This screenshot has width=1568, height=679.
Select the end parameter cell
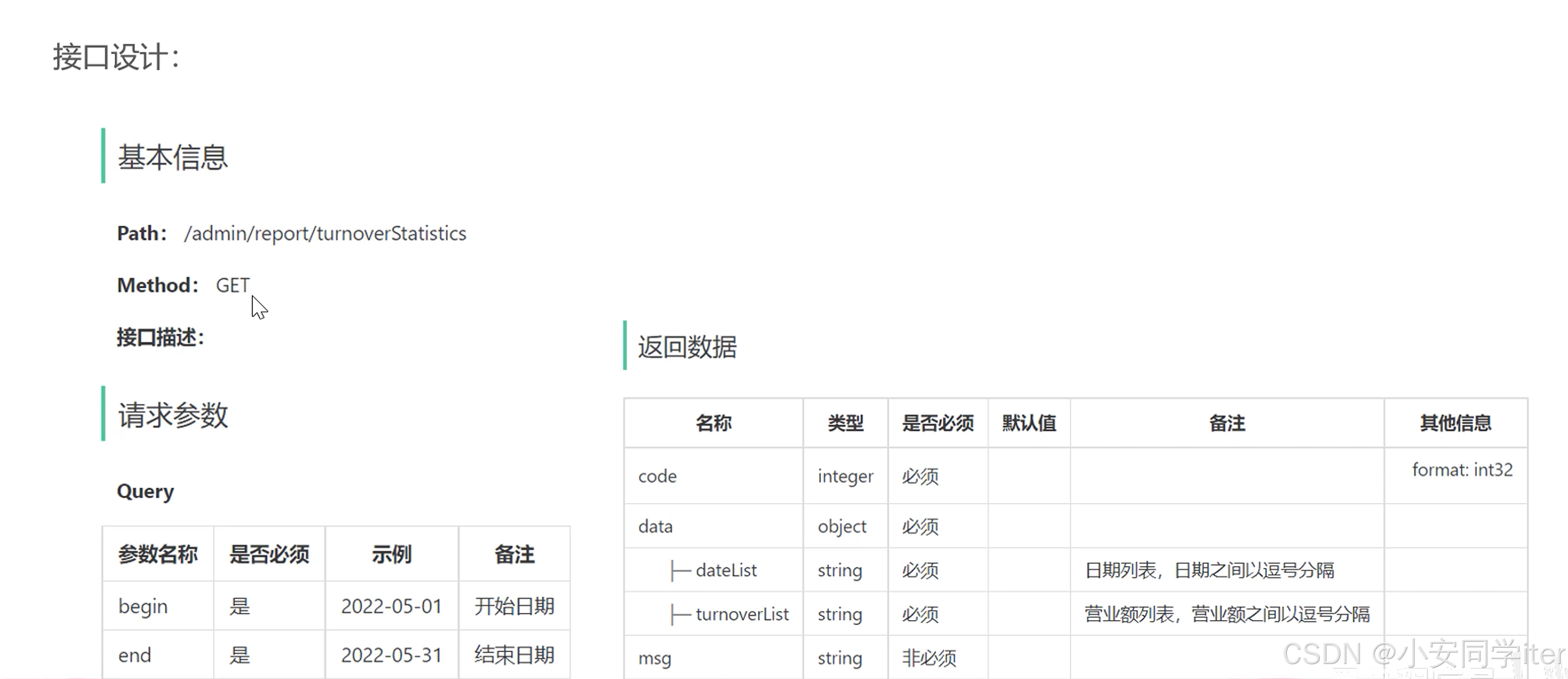[x=135, y=655]
